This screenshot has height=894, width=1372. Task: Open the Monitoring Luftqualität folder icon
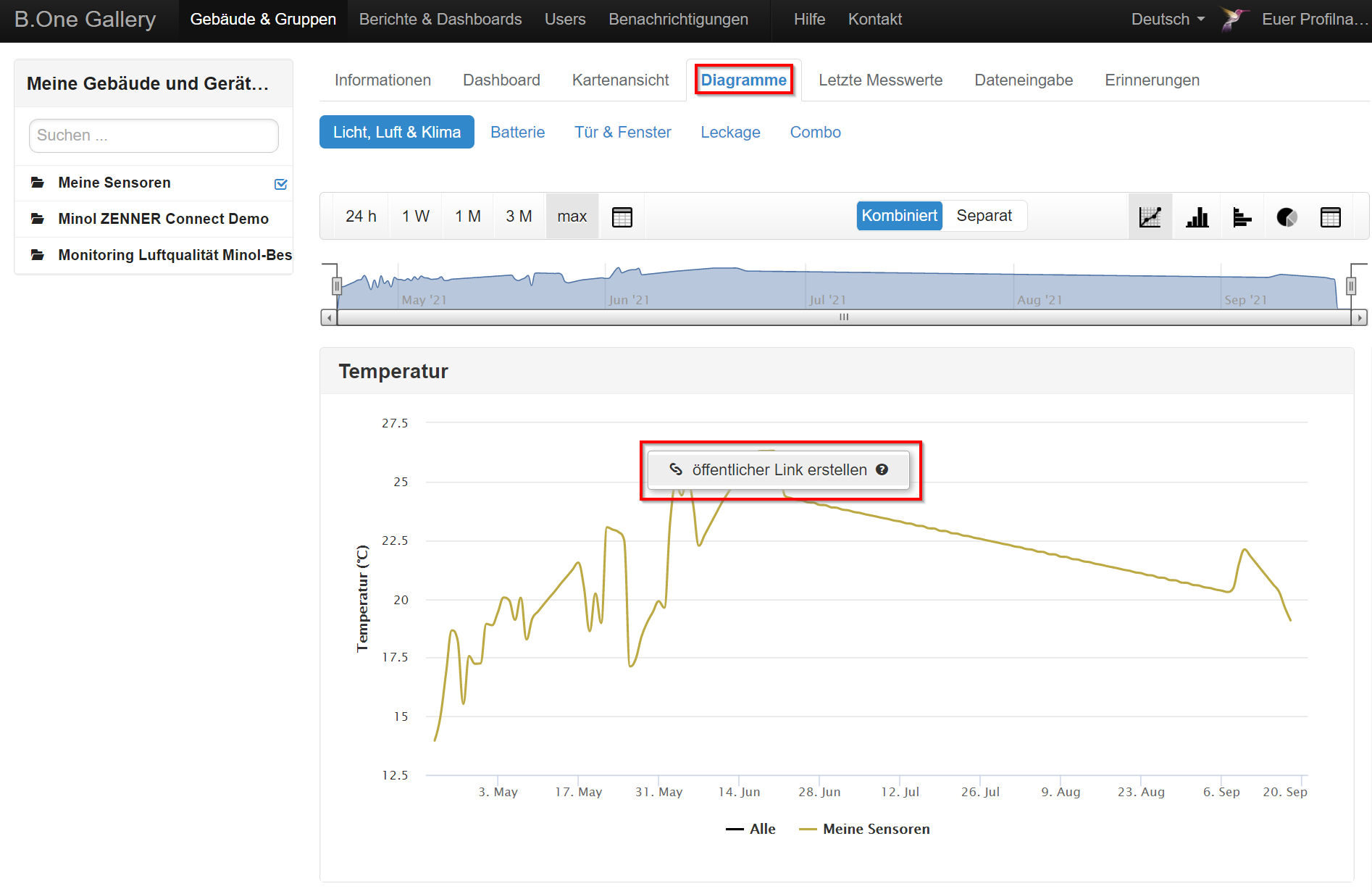coord(38,255)
